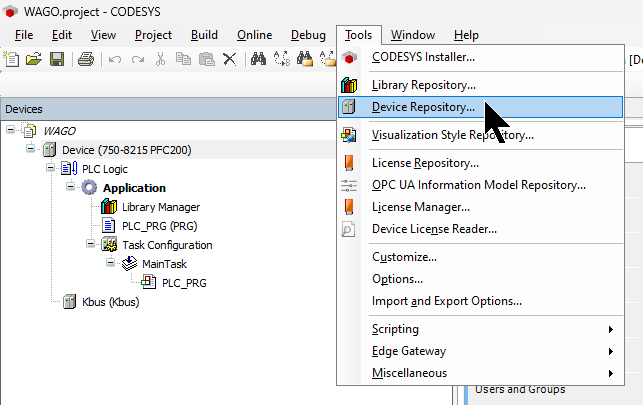Click the Redo arrow icon

coord(138,59)
